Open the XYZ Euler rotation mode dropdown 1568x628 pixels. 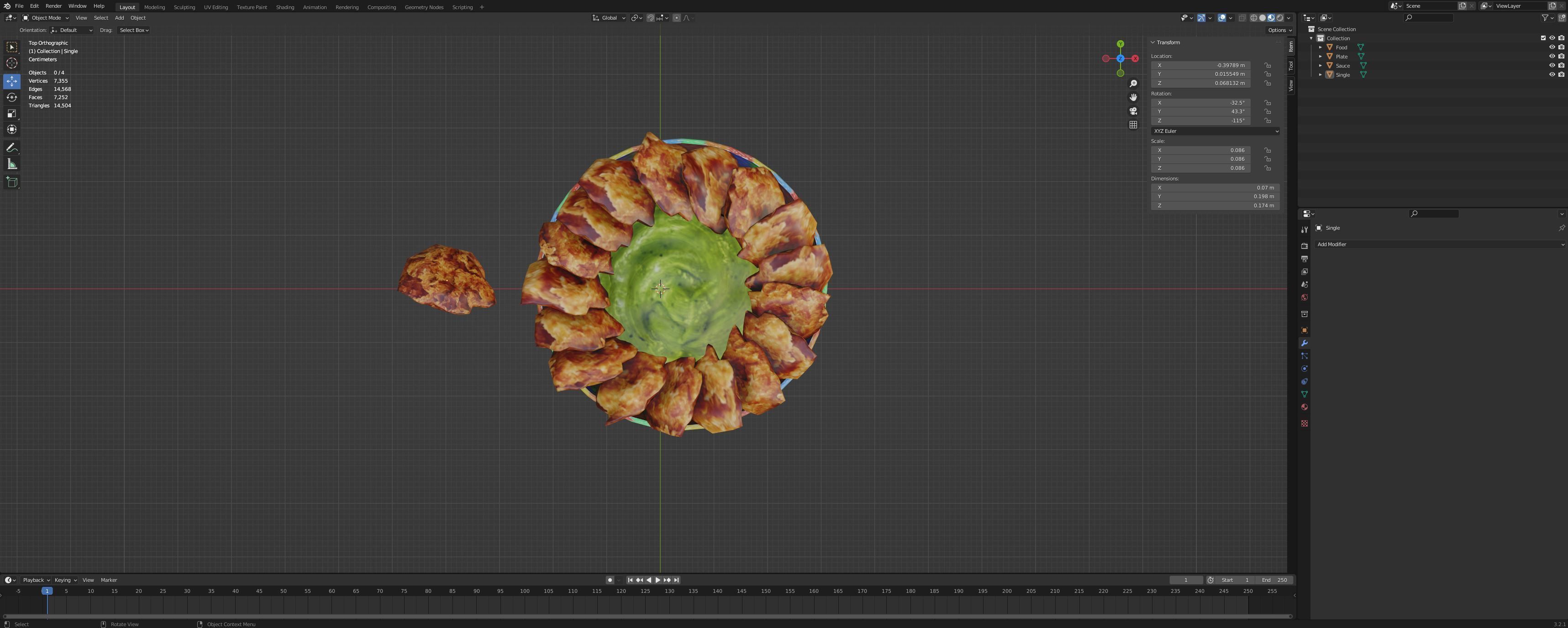[1215, 131]
